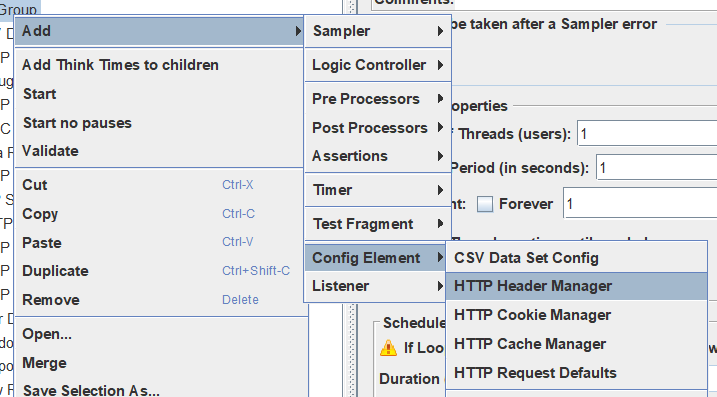
Task: Click the loop count field beside Forever
Action: point(640,204)
